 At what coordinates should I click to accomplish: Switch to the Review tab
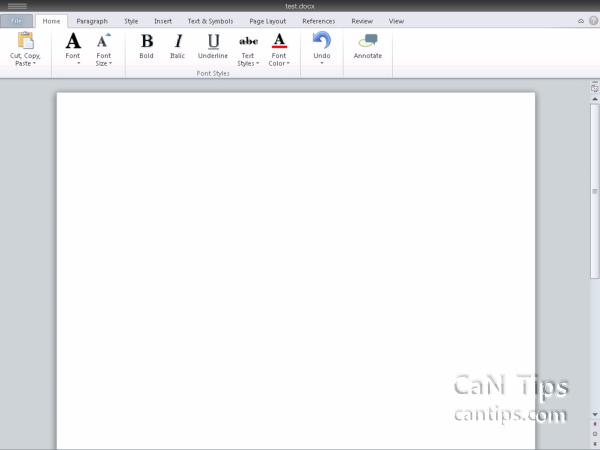point(362,21)
